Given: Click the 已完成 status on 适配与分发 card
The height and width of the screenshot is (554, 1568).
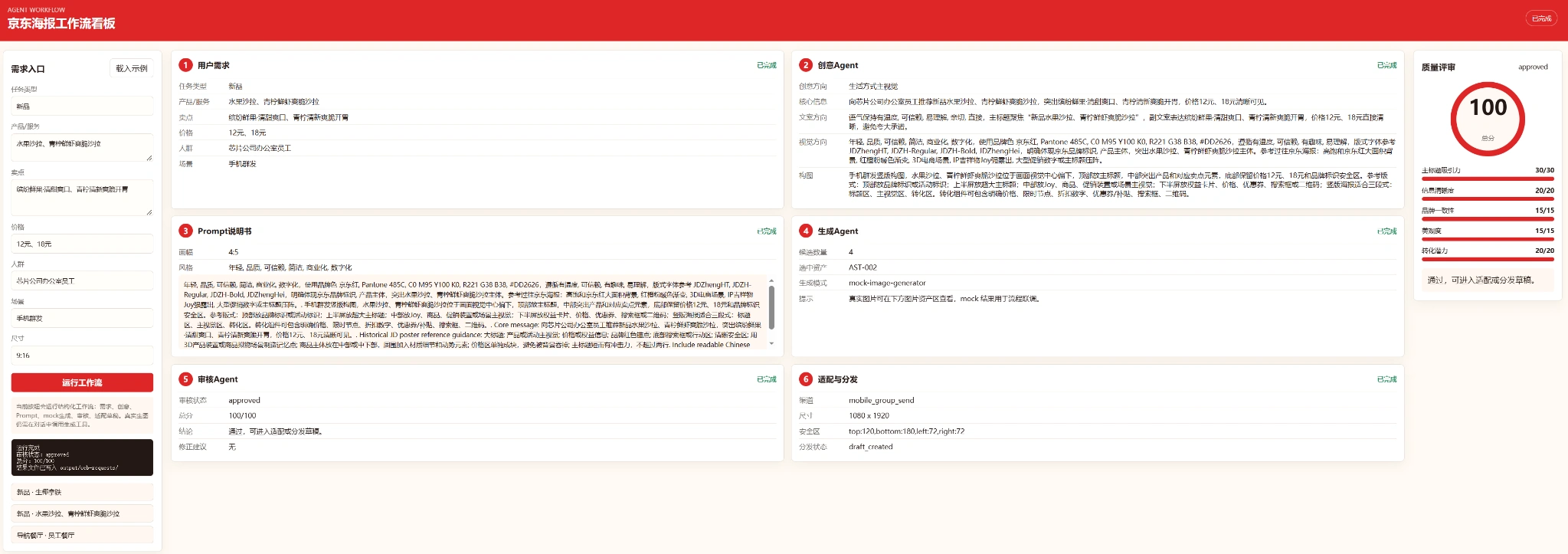Looking at the screenshot, I should pos(1386,379).
